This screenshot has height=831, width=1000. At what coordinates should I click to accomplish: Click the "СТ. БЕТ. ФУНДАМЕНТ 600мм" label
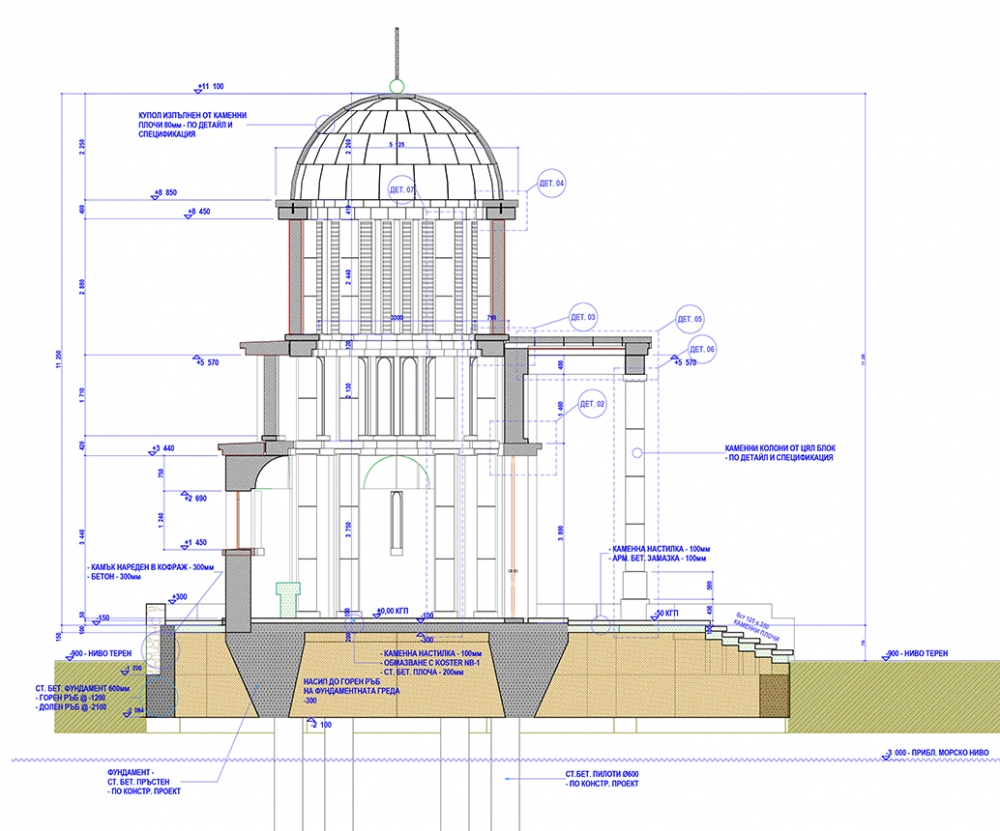pos(82,689)
